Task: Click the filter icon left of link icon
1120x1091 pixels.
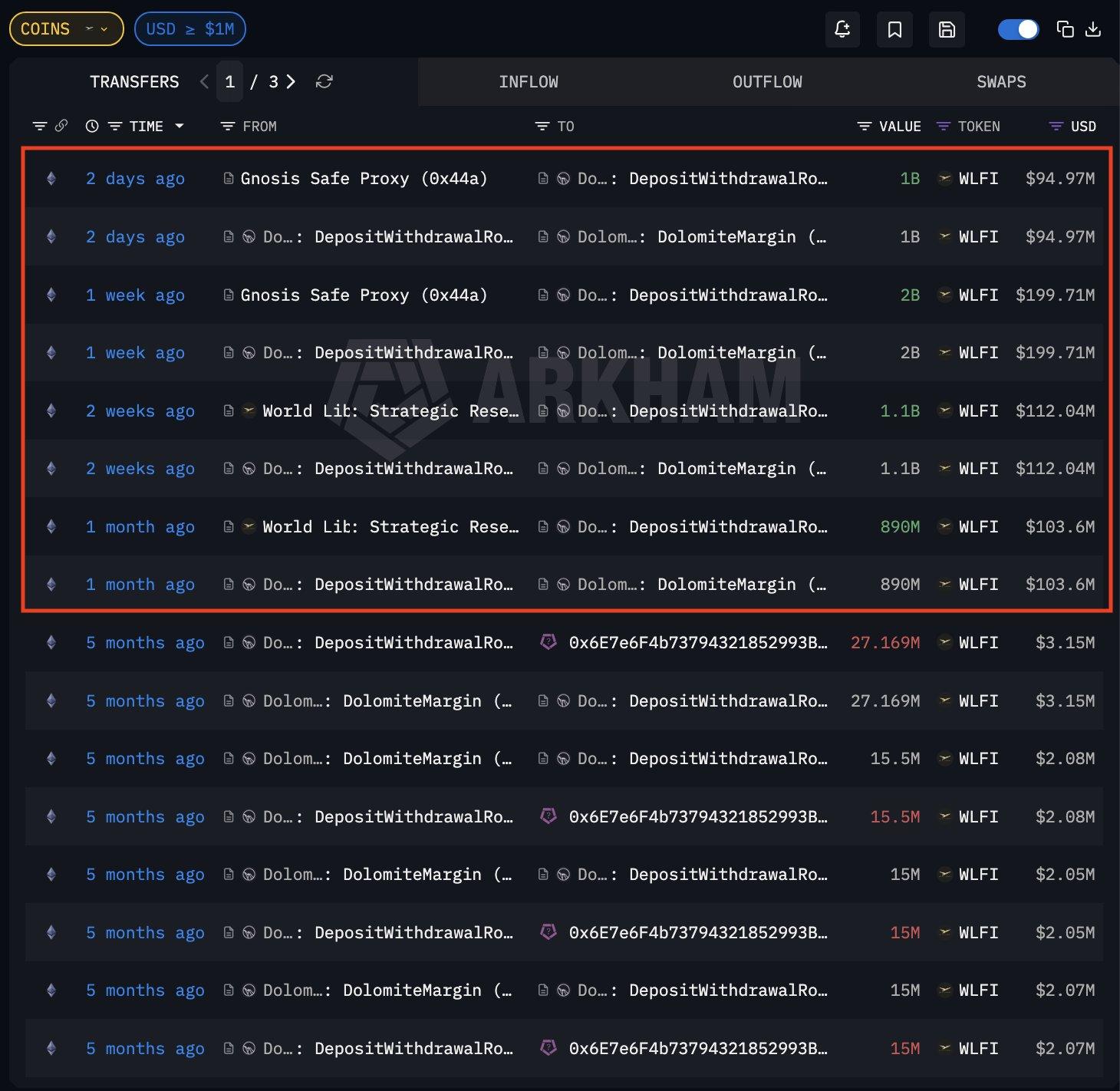Action: (40, 126)
